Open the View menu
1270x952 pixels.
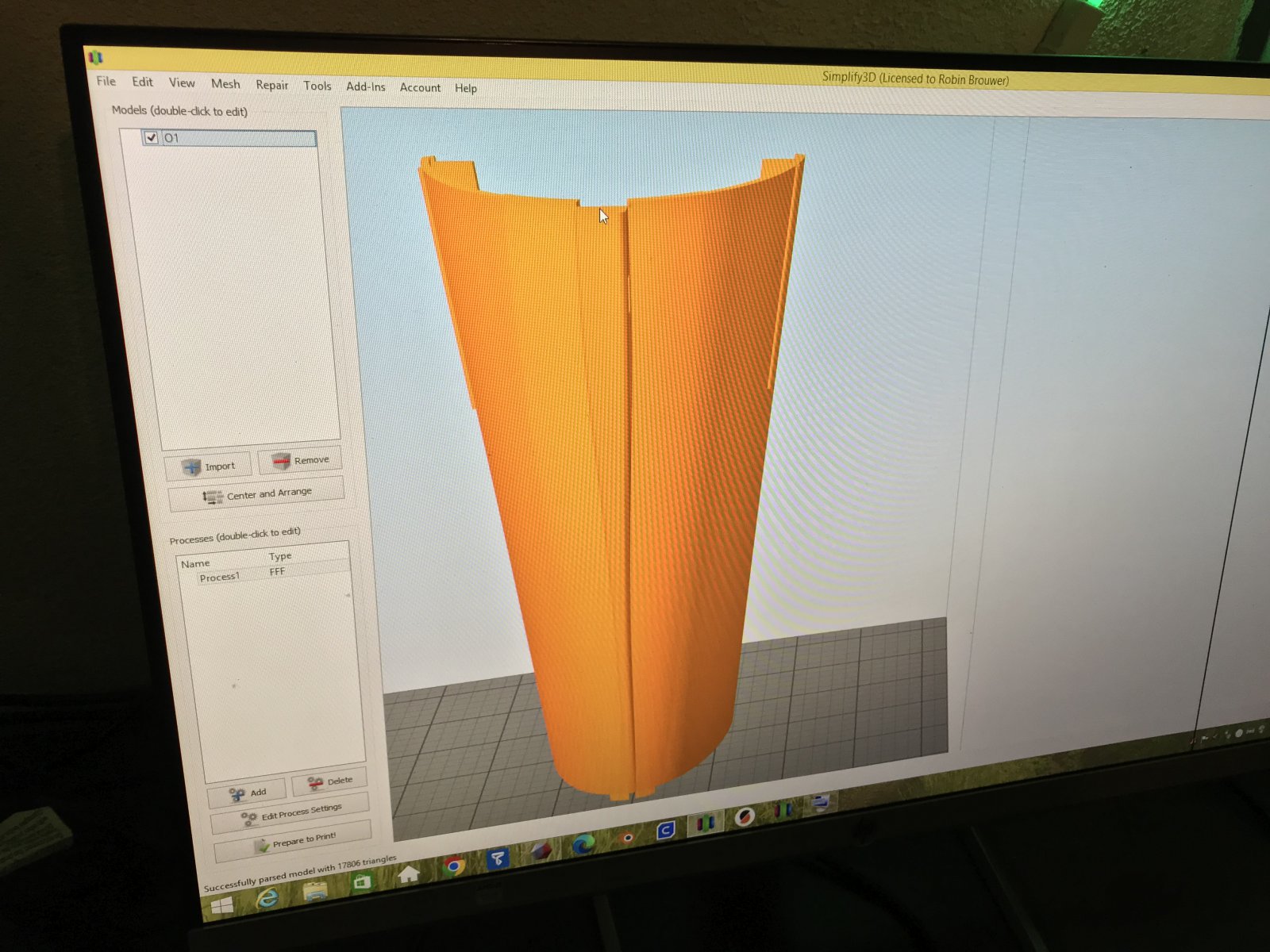click(181, 83)
